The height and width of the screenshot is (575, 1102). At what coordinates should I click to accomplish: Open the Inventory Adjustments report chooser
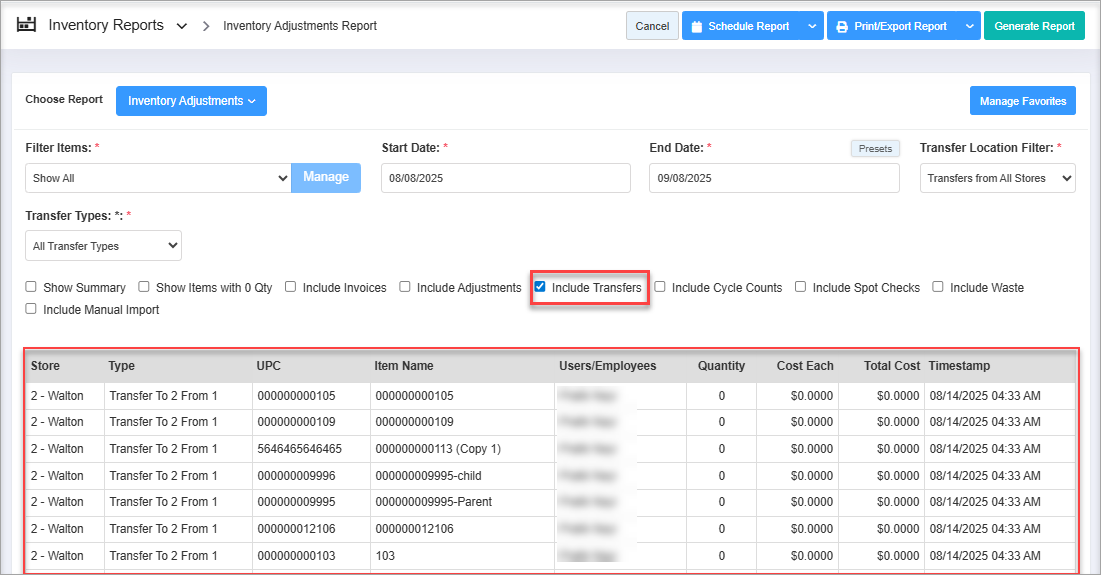pos(191,101)
